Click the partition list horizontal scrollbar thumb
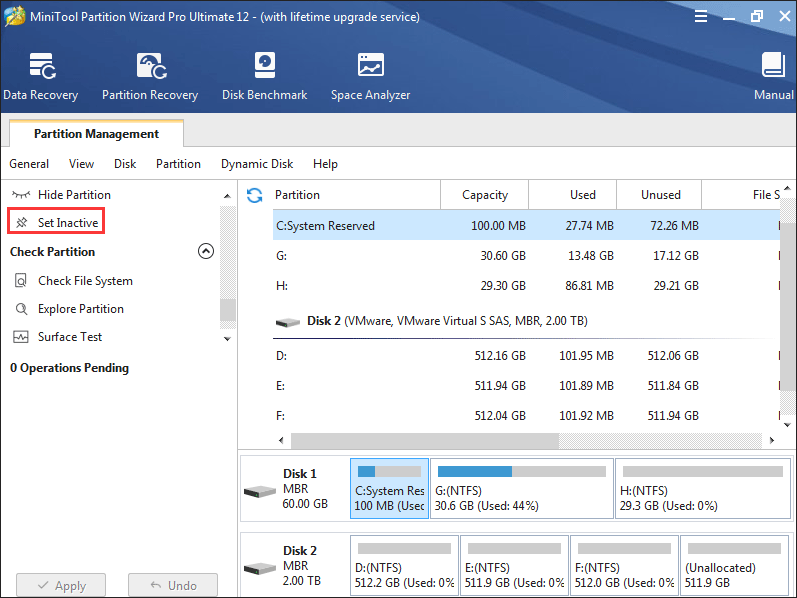Image resolution: width=797 pixels, height=598 pixels. [424, 440]
